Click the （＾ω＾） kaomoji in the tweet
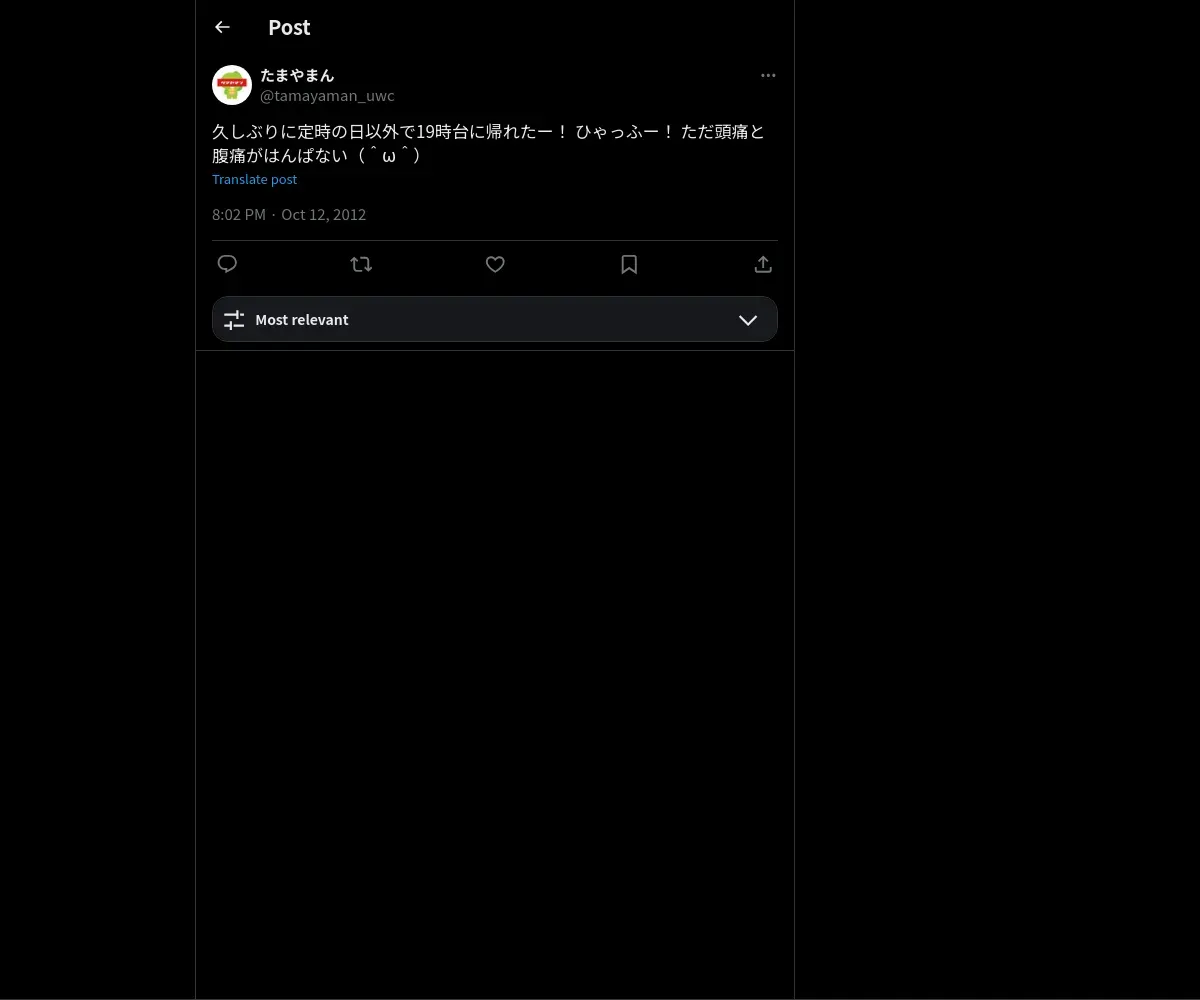 point(388,155)
